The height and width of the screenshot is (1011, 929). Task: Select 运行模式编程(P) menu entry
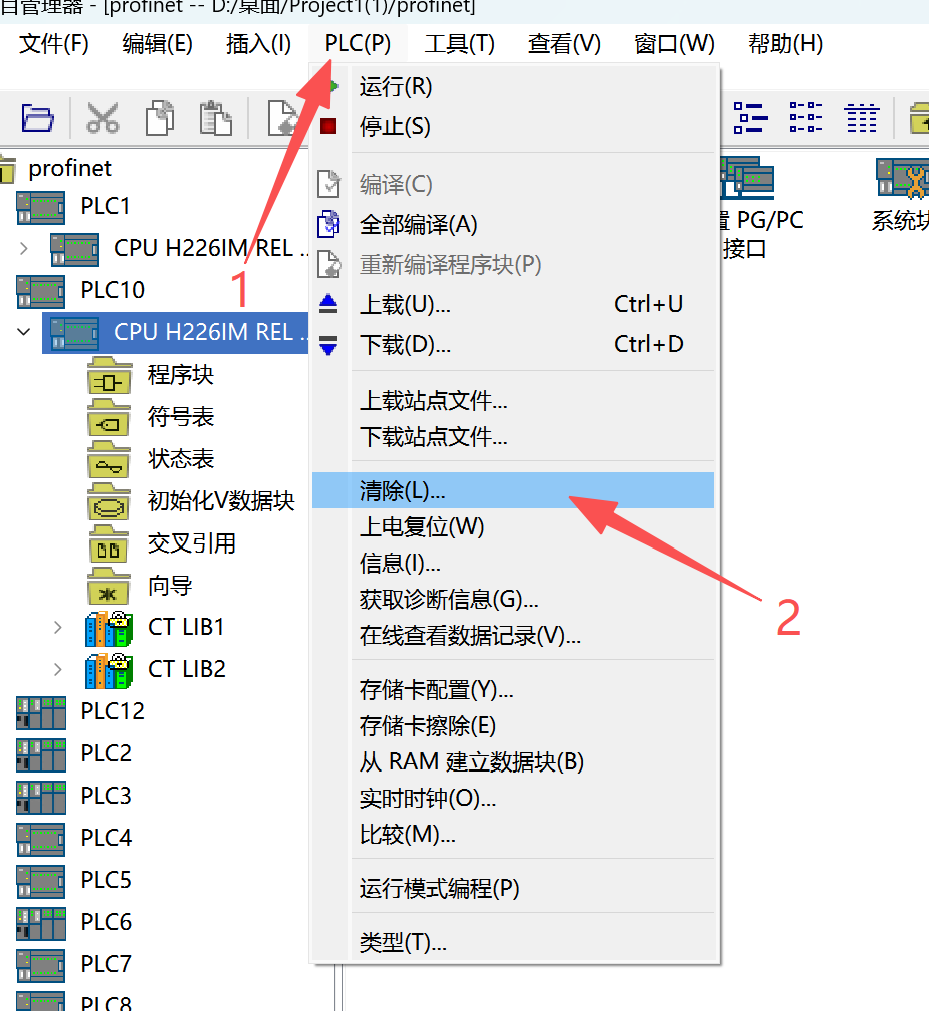[x=513, y=888]
